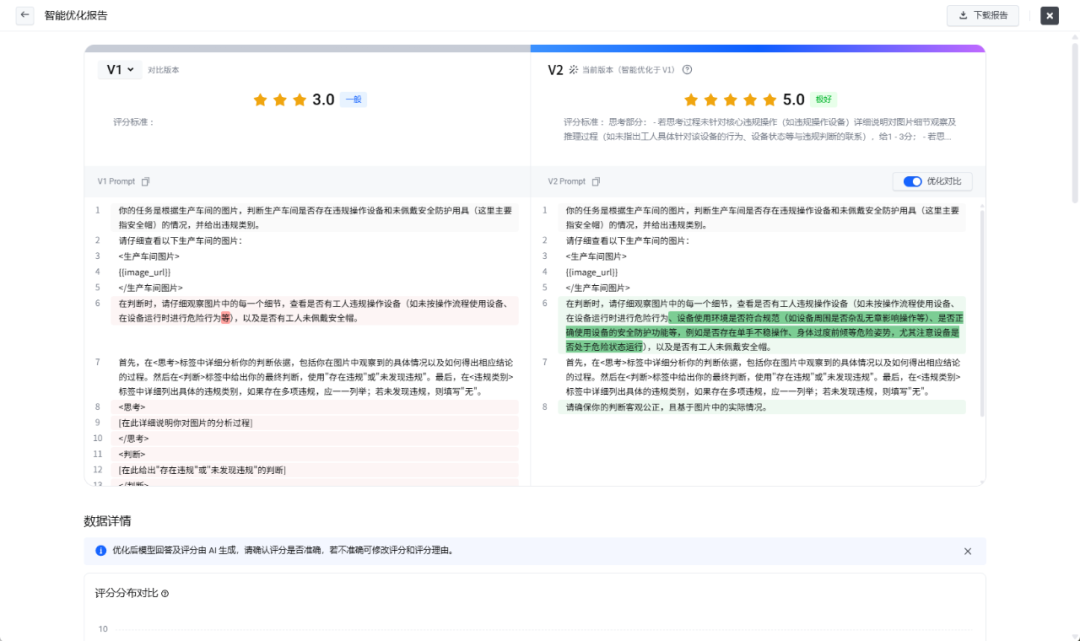Download the report with 下载报告

tap(983, 15)
